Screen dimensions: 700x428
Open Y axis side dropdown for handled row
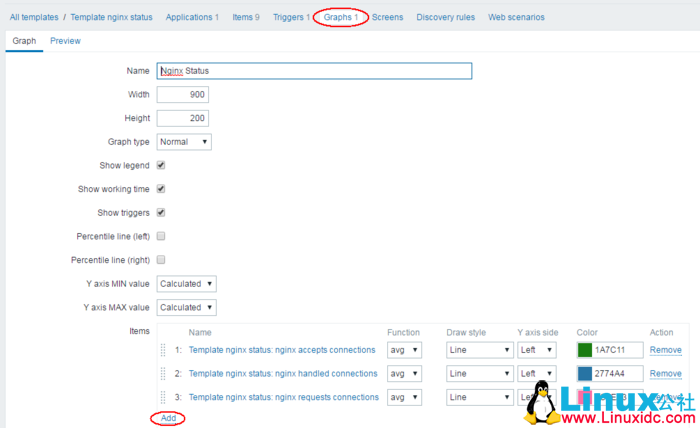click(537, 374)
